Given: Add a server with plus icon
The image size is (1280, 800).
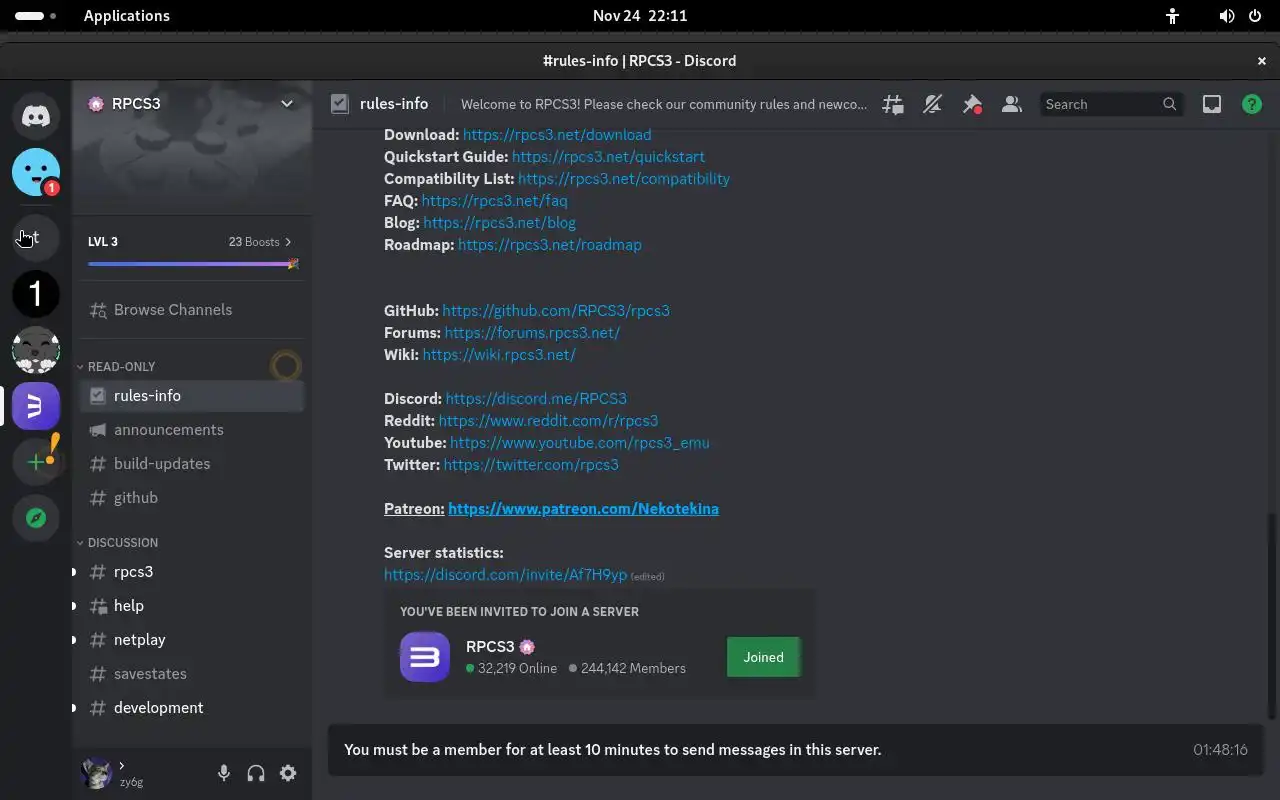Looking at the screenshot, I should pos(36,462).
